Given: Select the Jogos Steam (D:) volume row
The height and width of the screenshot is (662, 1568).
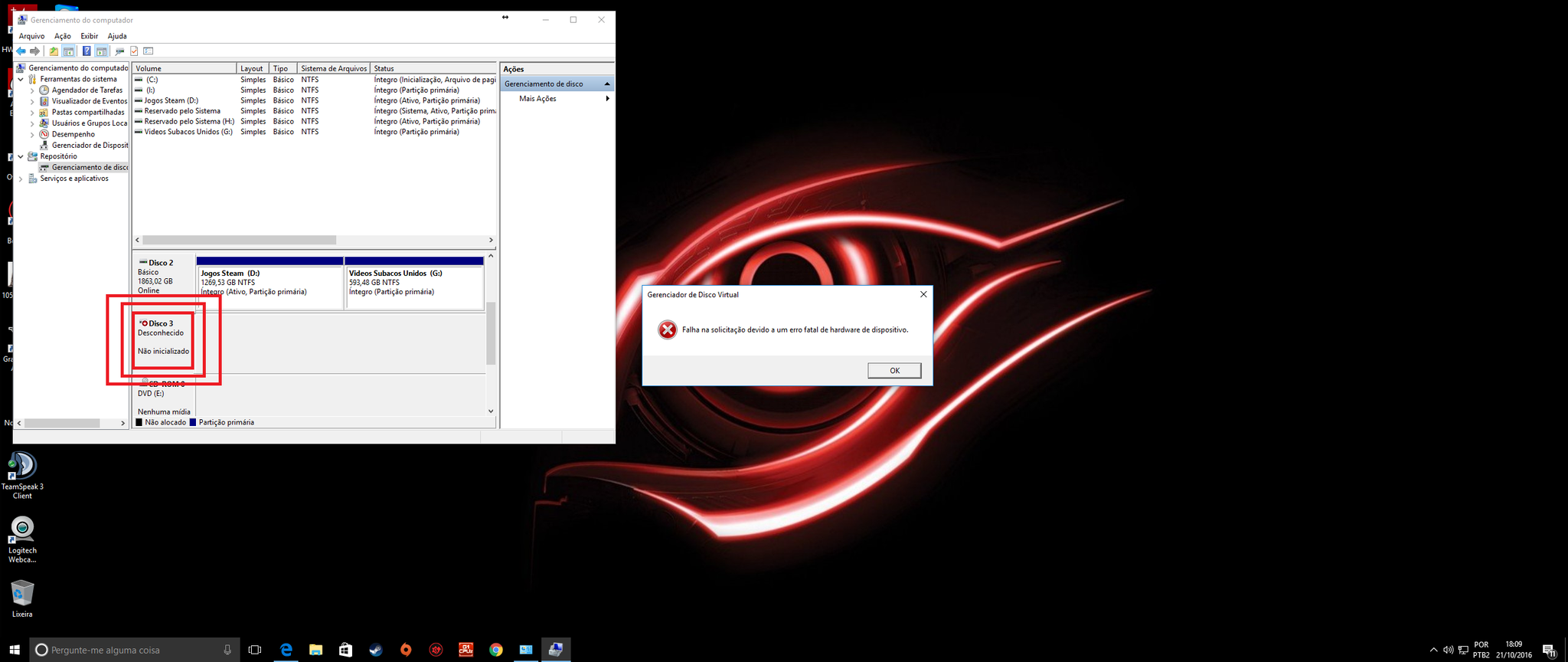Looking at the screenshot, I should pos(315,100).
